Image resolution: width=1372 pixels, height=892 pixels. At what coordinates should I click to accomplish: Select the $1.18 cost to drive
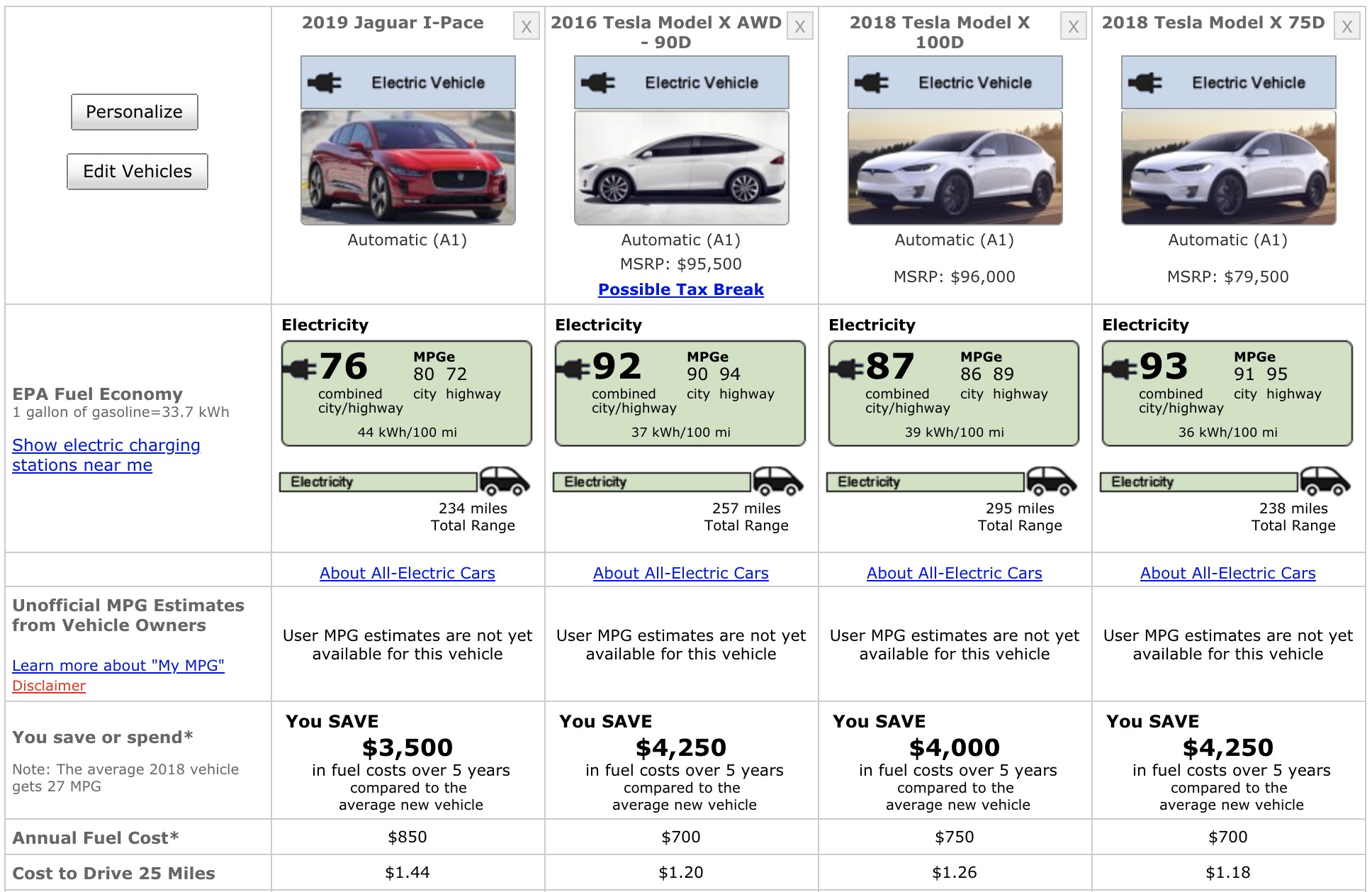pos(1228,872)
